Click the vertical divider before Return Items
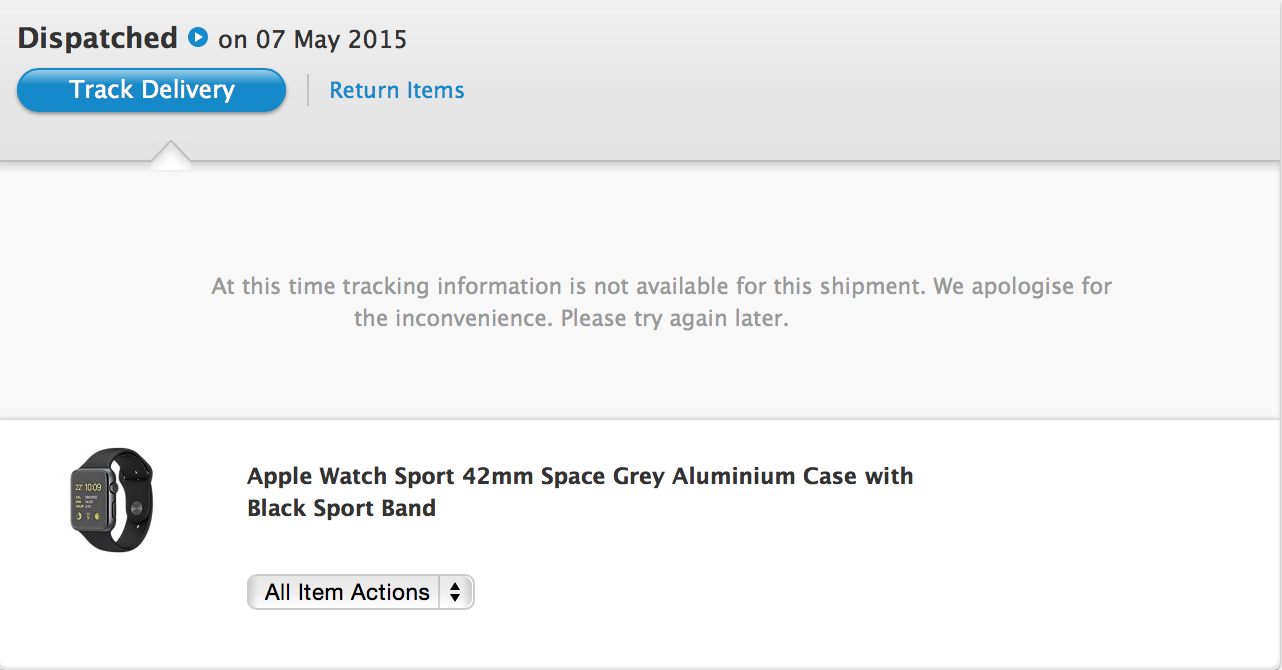This screenshot has height=670, width=1282. pyautogui.click(x=307, y=90)
